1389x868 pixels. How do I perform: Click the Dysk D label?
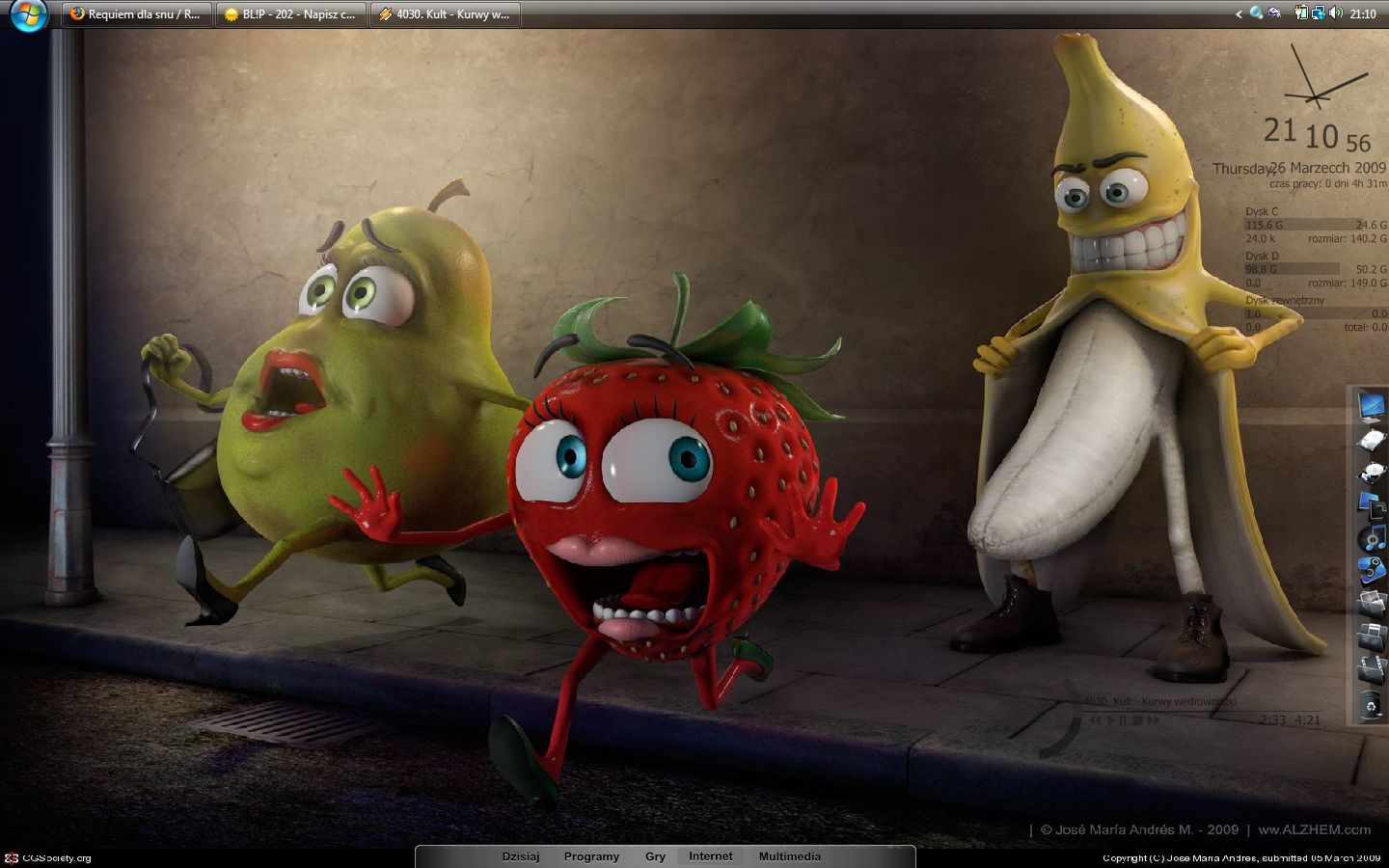pyautogui.click(x=1262, y=256)
